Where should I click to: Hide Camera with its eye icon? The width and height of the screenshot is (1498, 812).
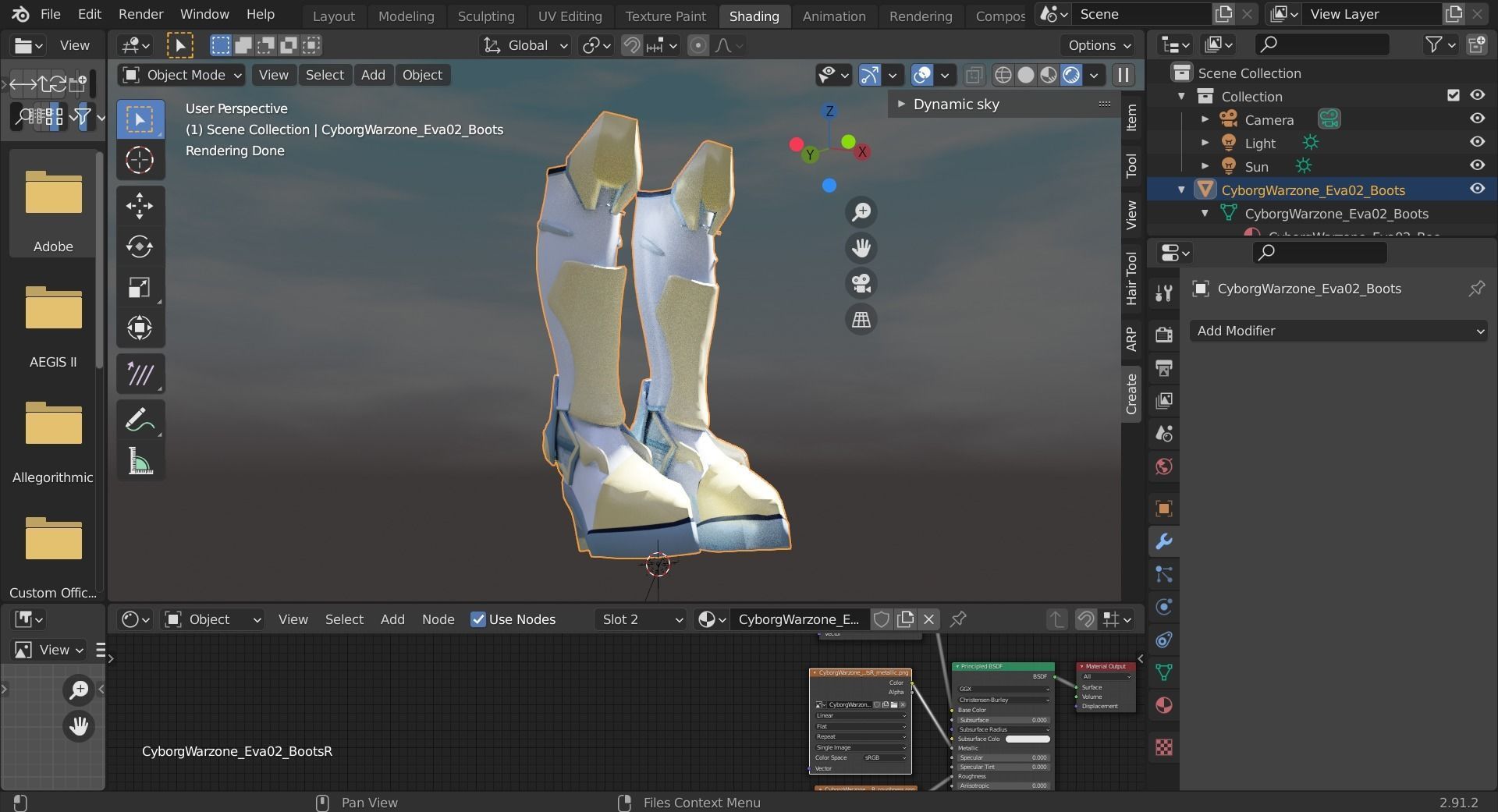(x=1477, y=119)
